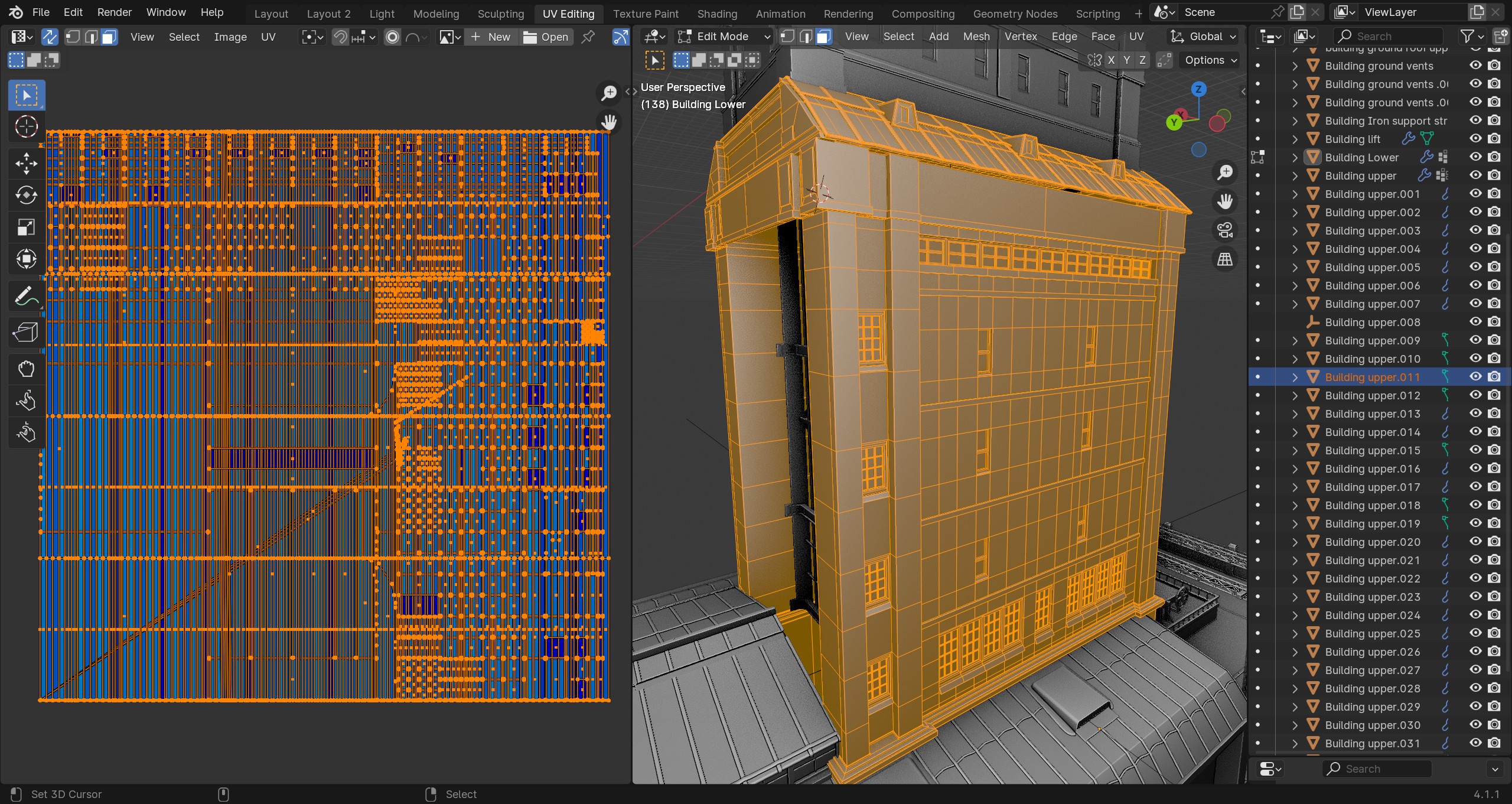Open the Render menu
The width and height of the screenshot is (1512, 804).
[114, 12]
